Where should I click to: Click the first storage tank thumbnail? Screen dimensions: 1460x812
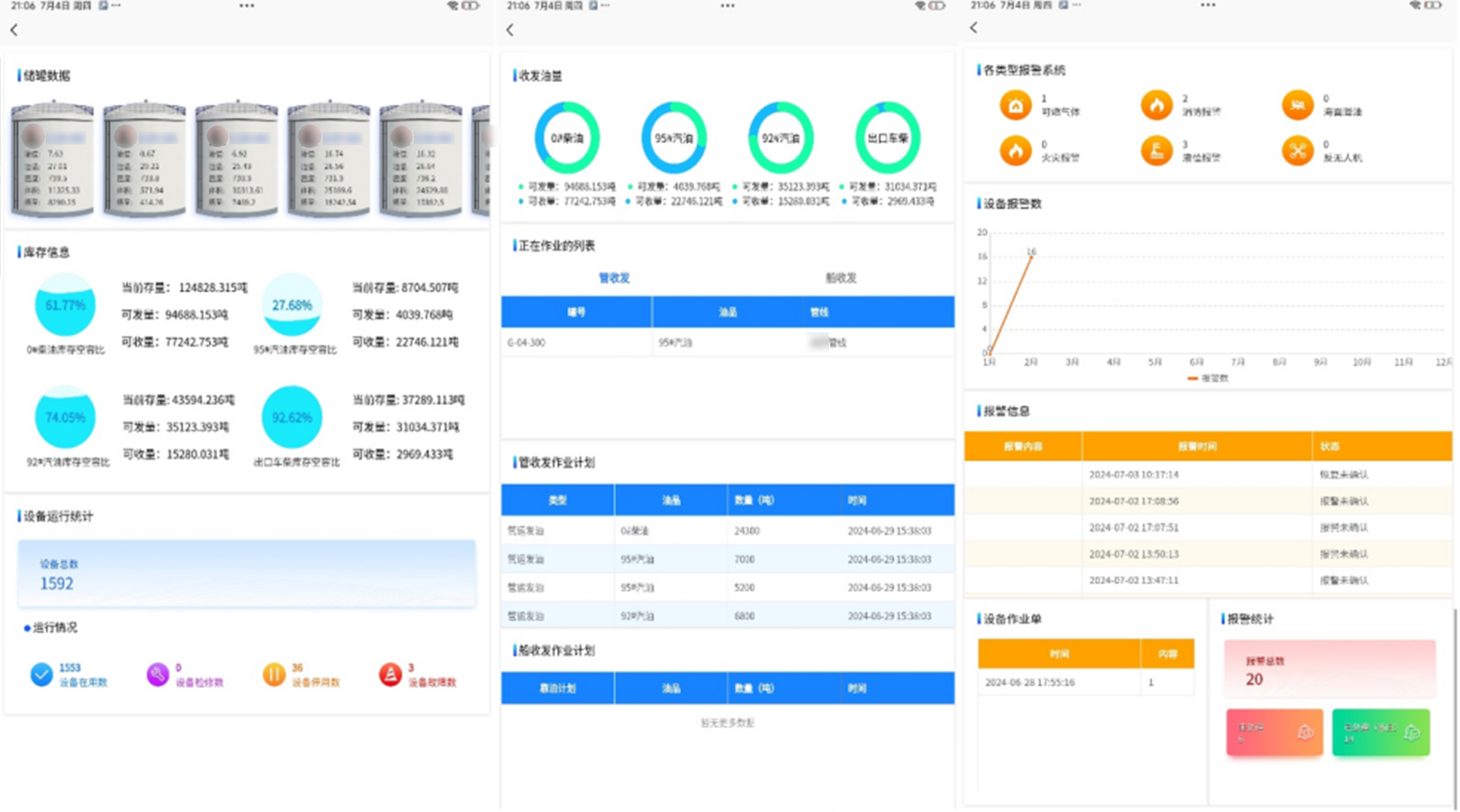pos(52,160)
